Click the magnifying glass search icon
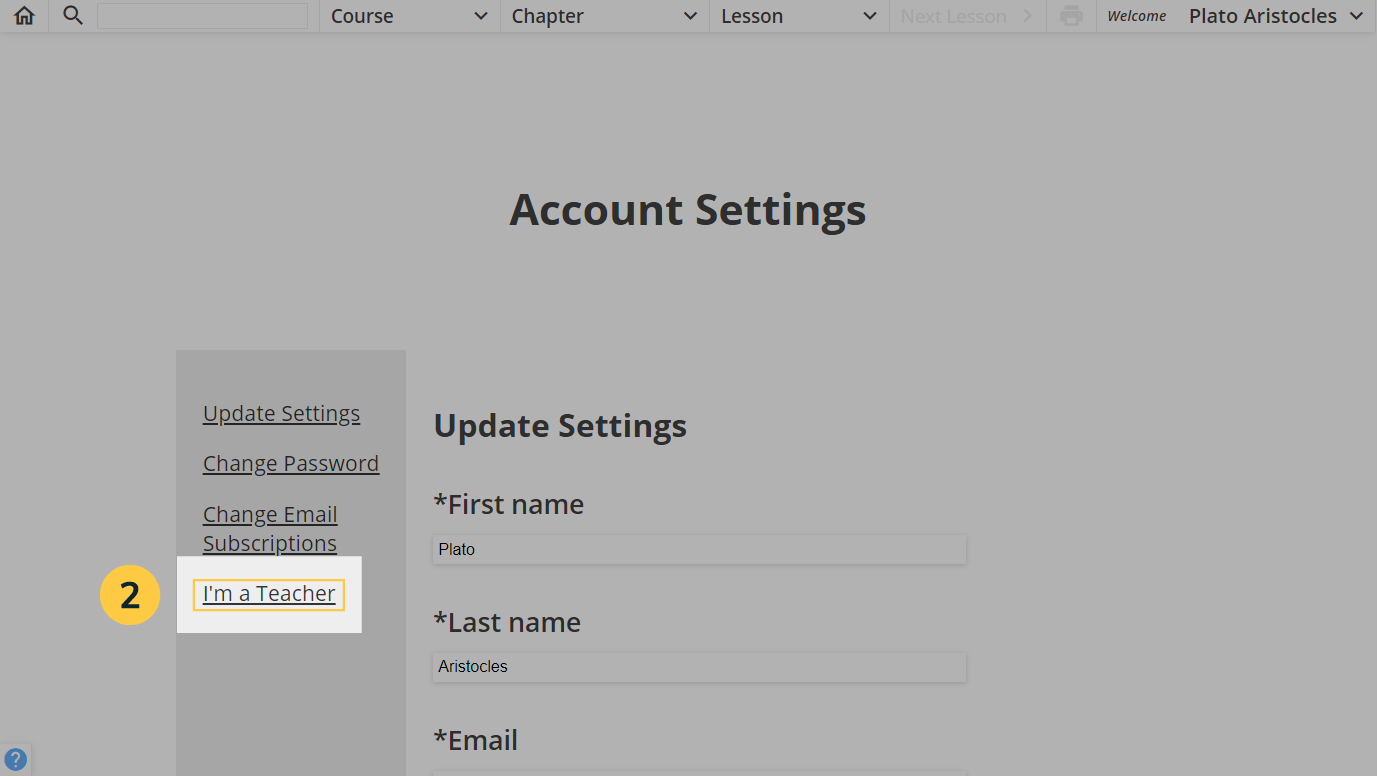 tap(72, 16)
